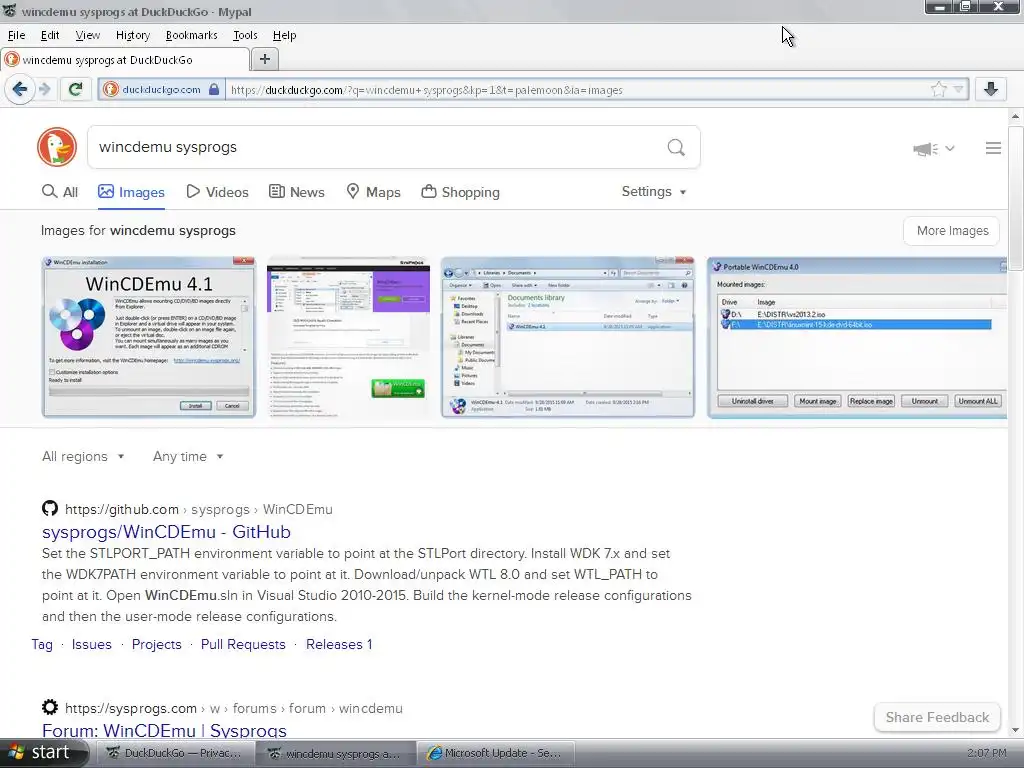Open the Any time filter dropdown
1024x768 pixels.
pos(188,456)
